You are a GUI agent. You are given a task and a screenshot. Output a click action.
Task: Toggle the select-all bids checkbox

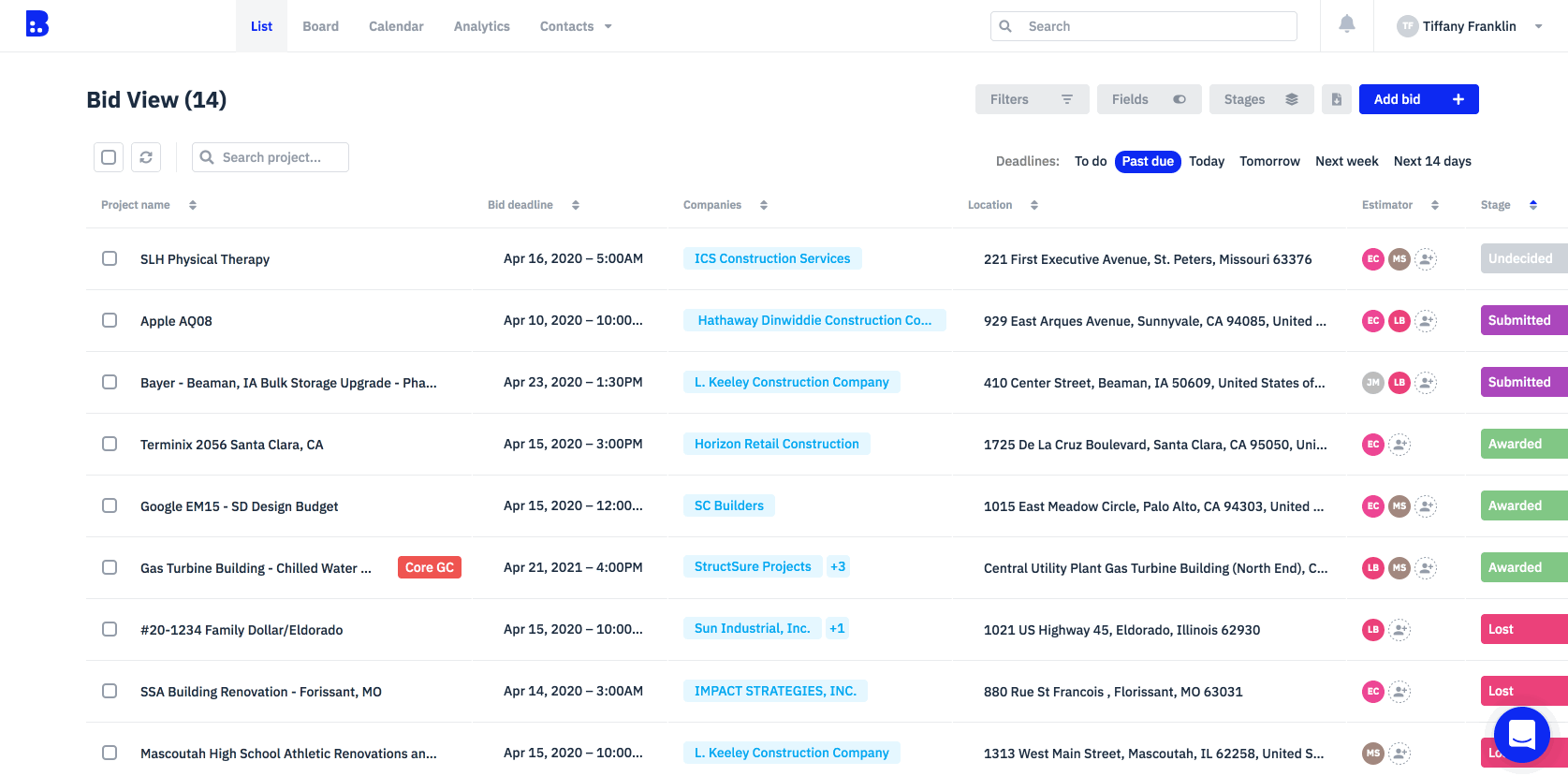tap(109, 157)
